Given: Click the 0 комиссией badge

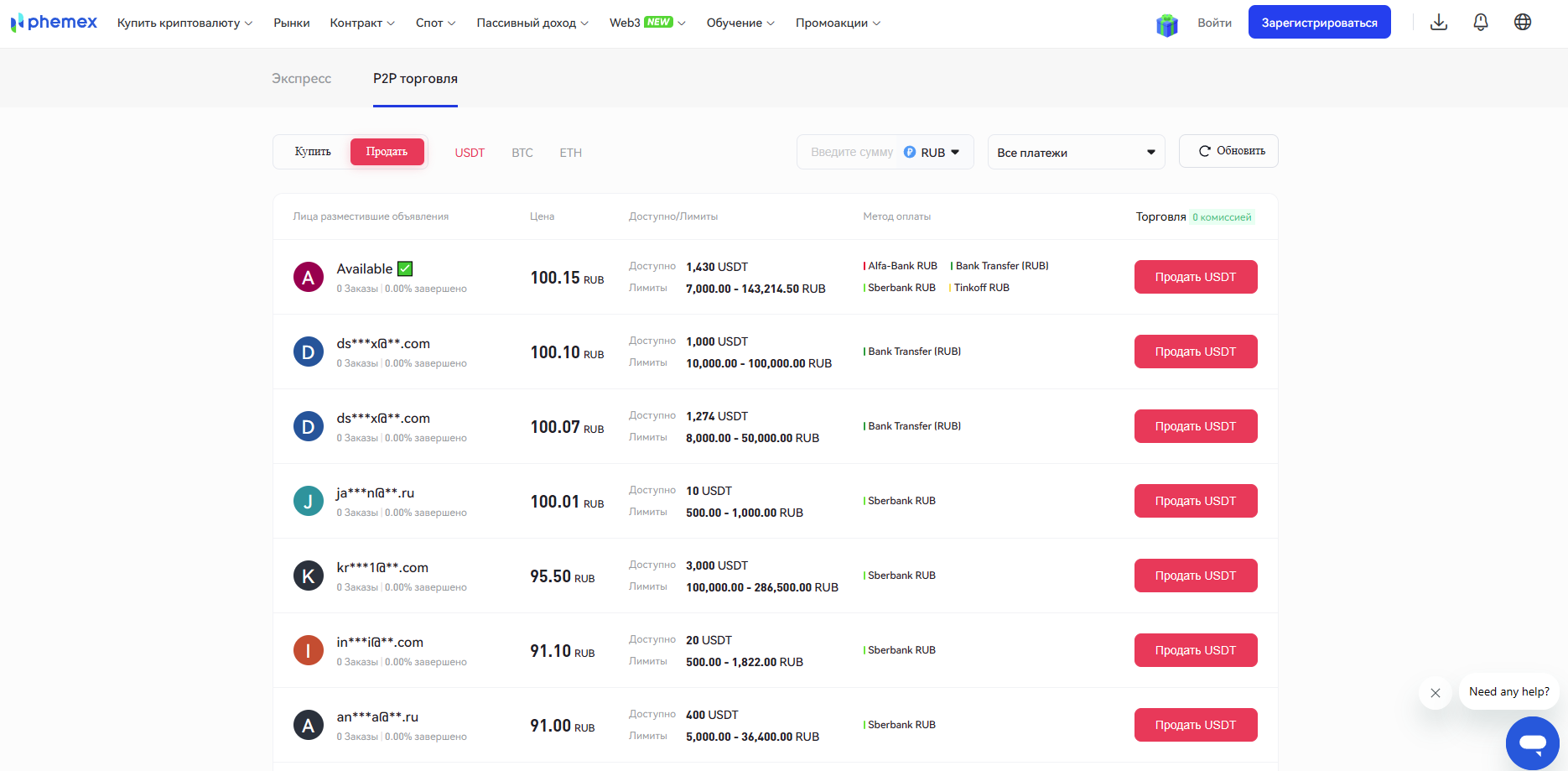Looking at the screenshot, I should coord(1222,217).
